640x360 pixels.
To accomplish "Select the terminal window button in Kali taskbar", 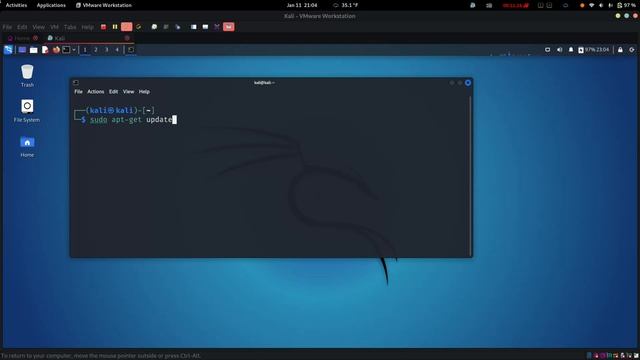I will coord(131,50).
